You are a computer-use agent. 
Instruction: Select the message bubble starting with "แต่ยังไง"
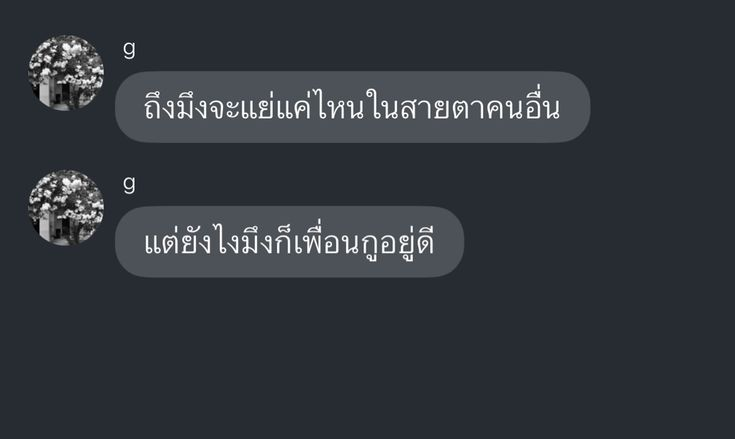(x=289, y=242)
